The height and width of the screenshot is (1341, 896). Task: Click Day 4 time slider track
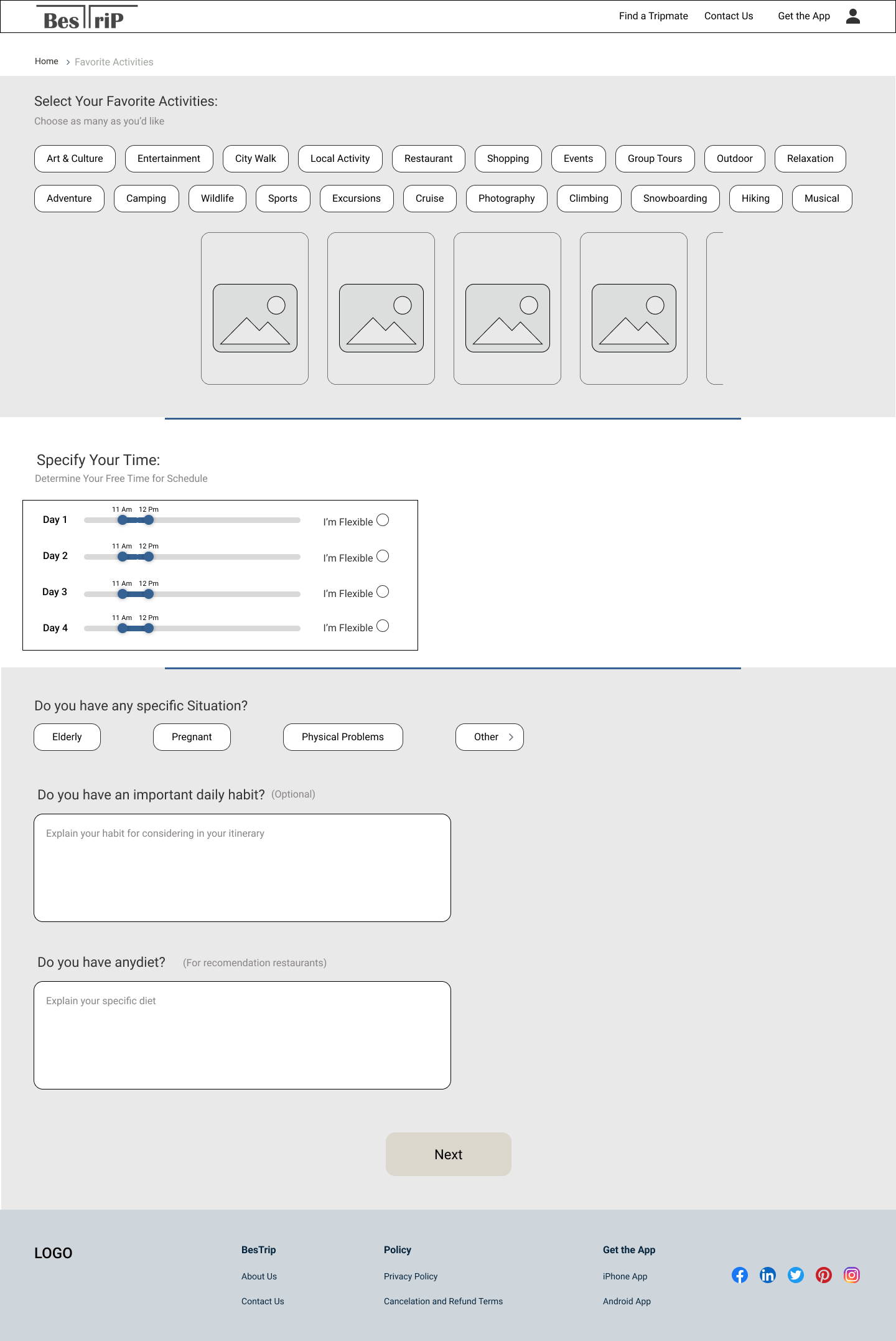[x=192, y=628]
